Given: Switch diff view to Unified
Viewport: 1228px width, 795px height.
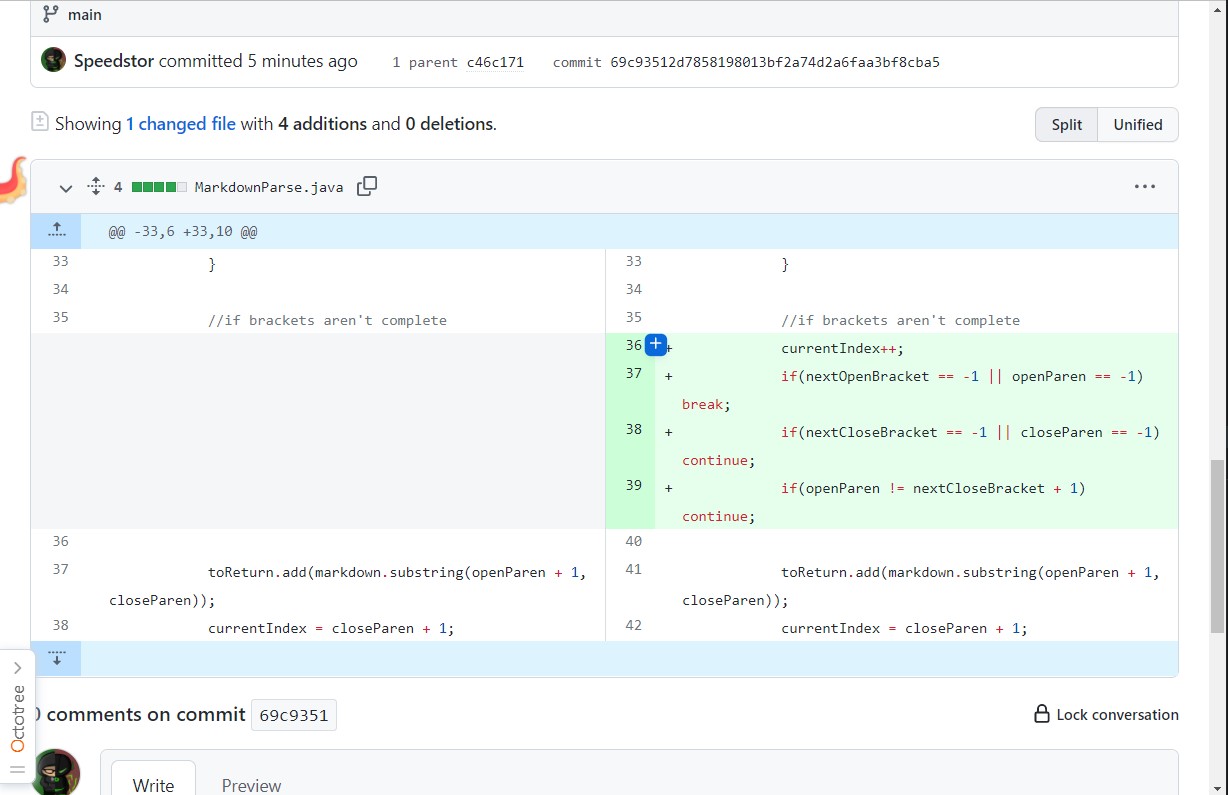Looking at the screenshot, I should point(1137,124).
